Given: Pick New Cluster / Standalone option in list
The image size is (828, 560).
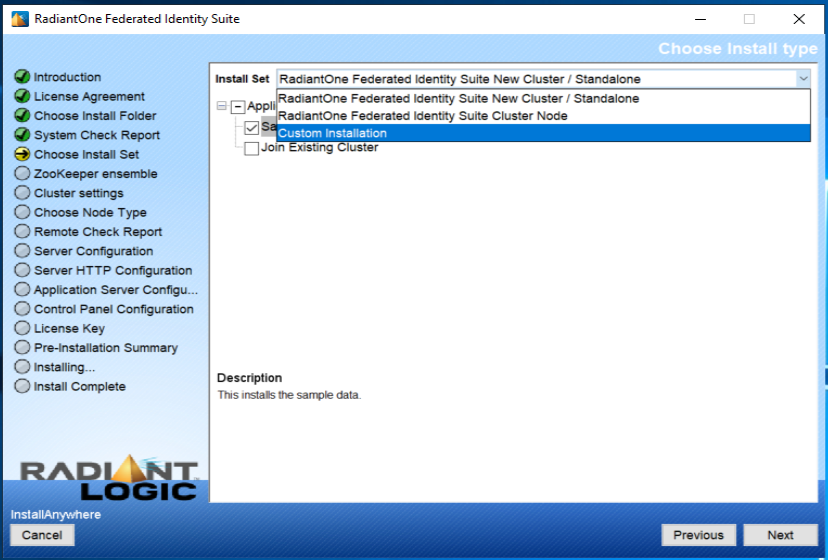Looking at the screenshot, I should 543,98.
